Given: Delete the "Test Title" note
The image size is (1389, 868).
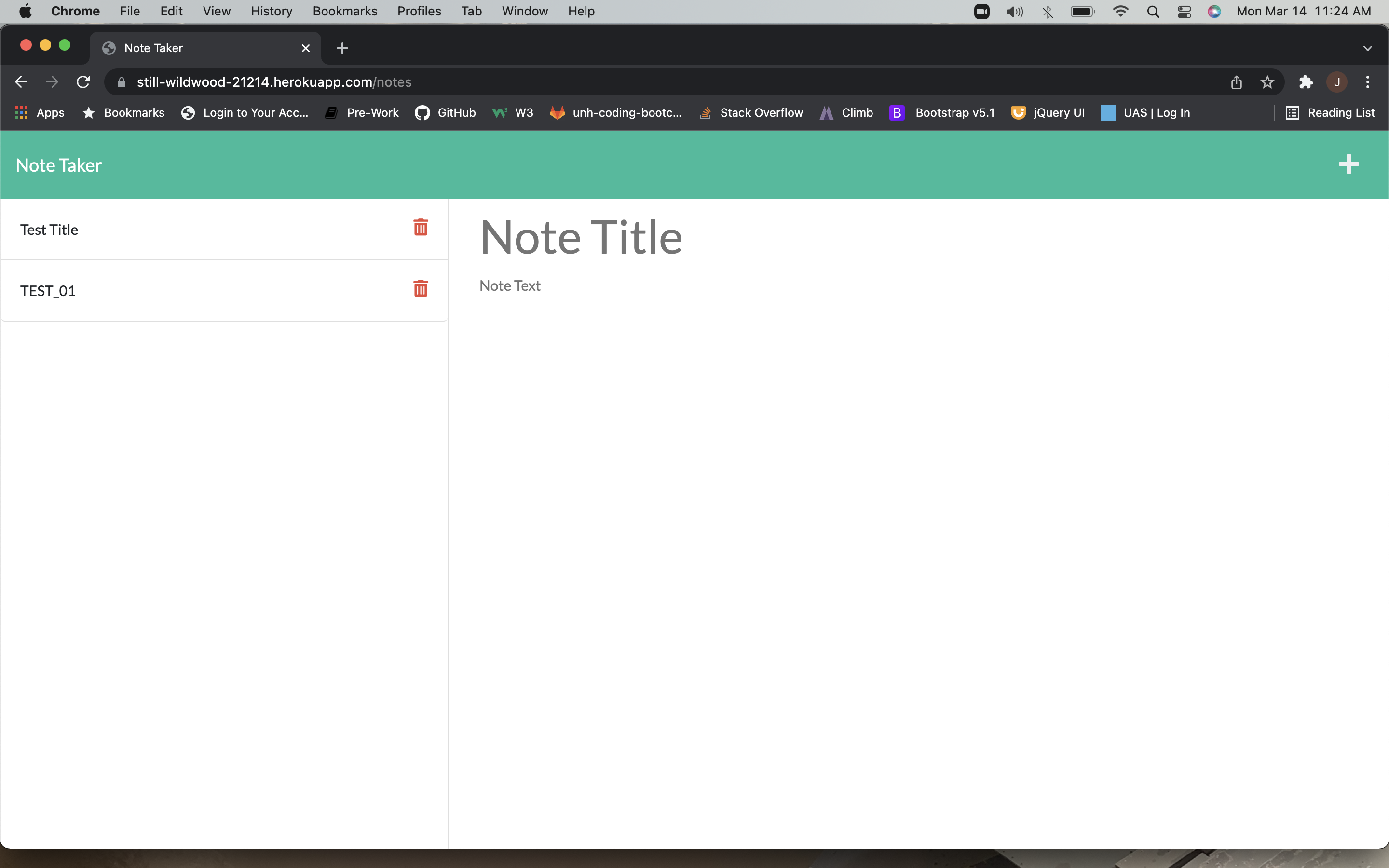Looking at the screenshot, I should [x=421, y=228].
